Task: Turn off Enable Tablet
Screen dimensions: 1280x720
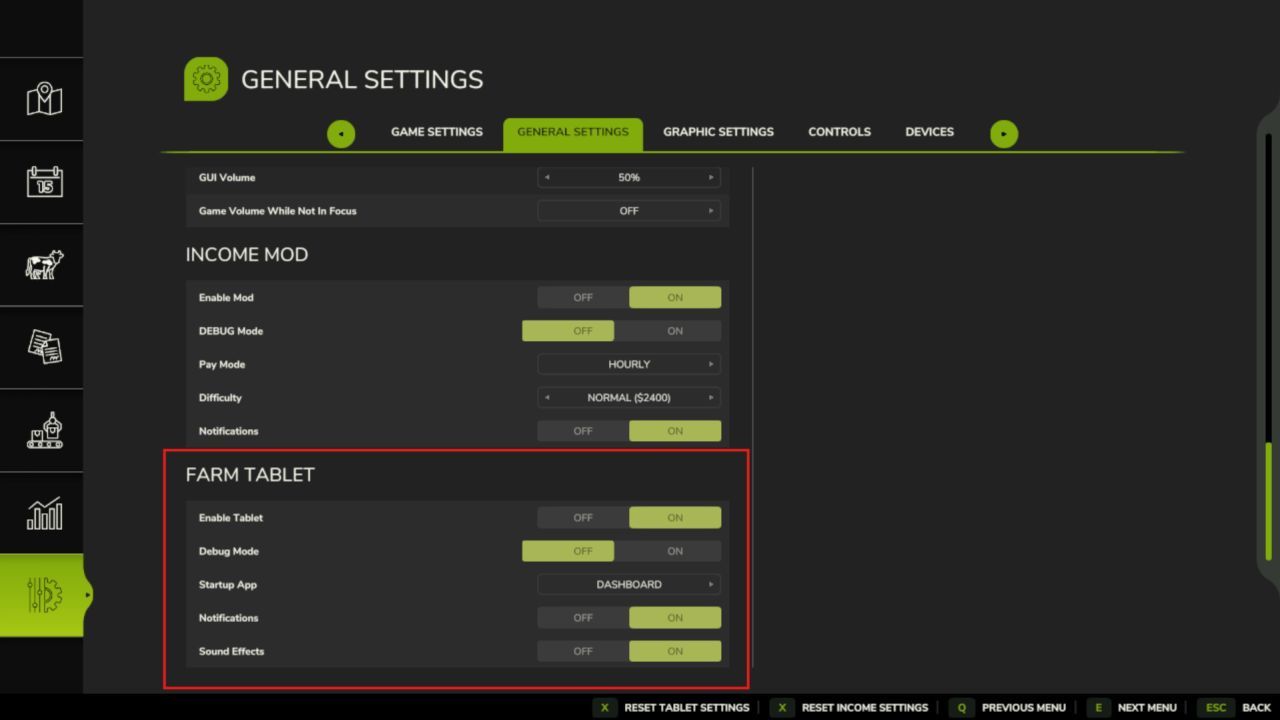Action: 583,518
